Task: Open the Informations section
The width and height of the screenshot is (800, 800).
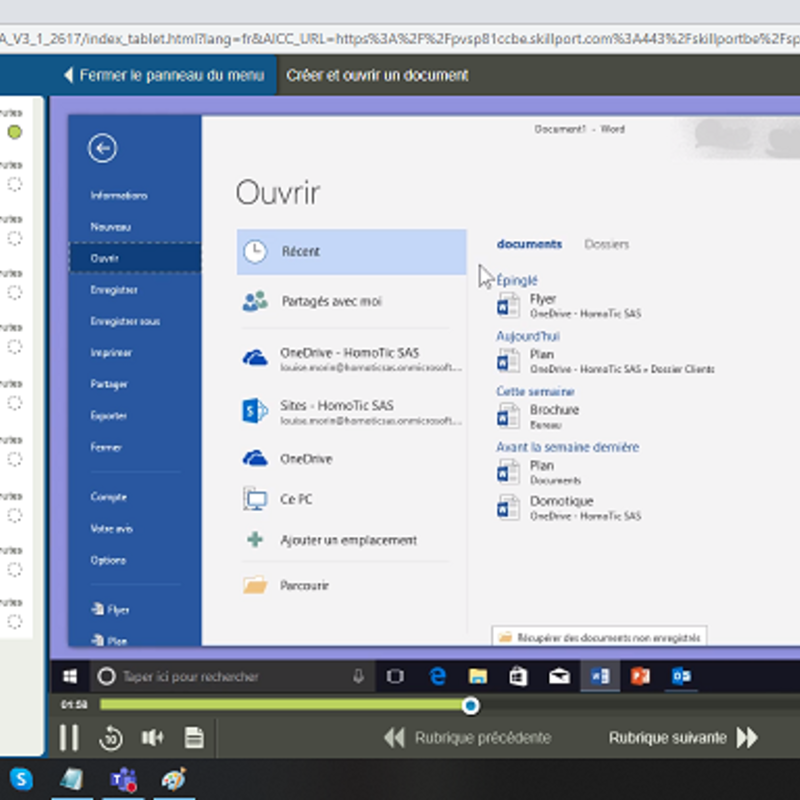Action: [x=119, y=195]
